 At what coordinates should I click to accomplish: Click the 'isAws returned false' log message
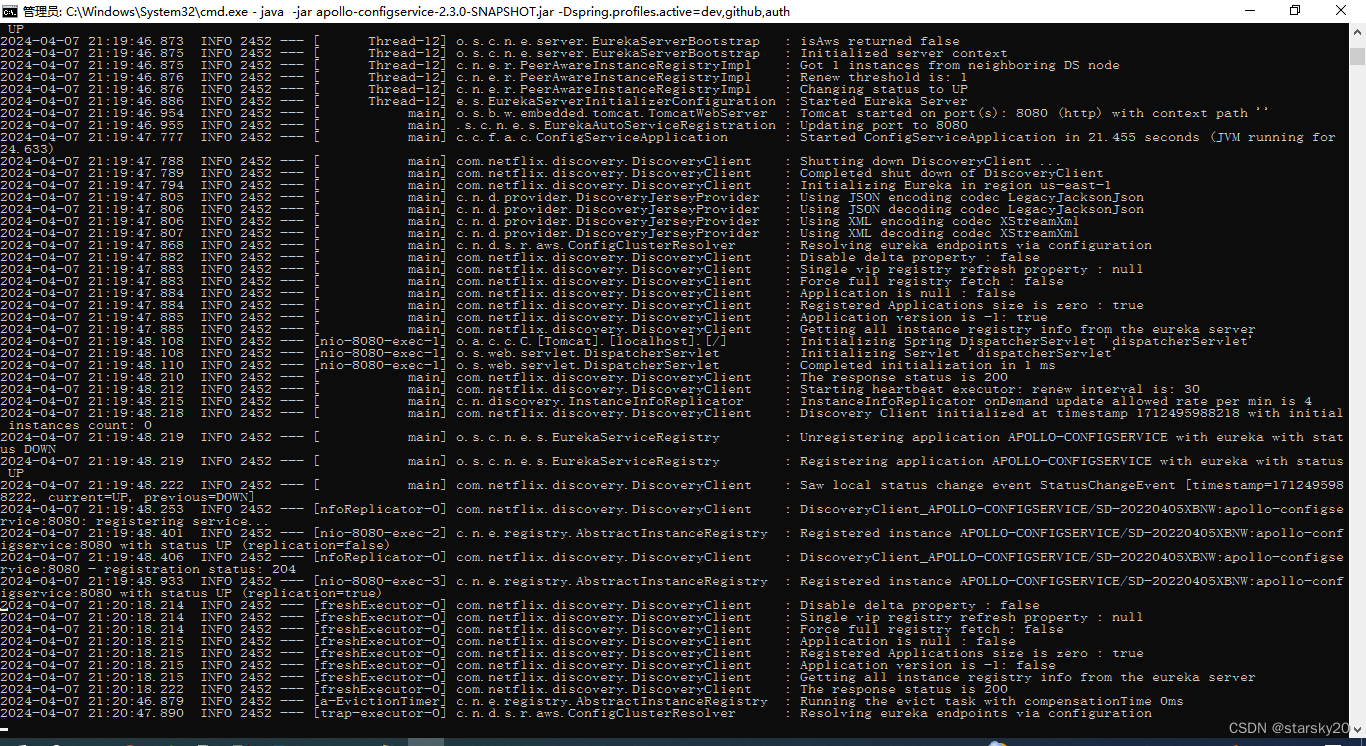[879, 41]
